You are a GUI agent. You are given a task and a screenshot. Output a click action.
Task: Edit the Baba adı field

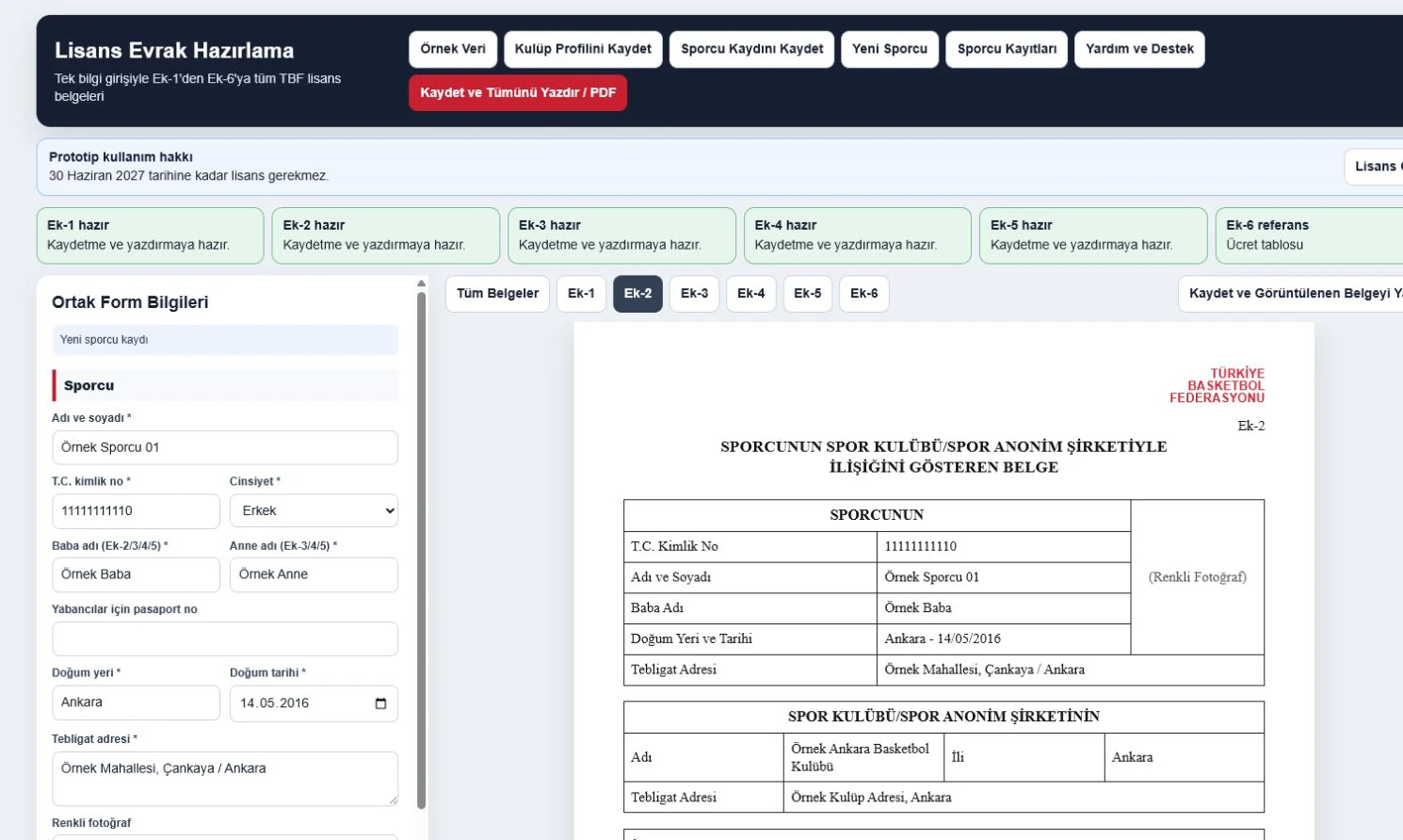136,574
